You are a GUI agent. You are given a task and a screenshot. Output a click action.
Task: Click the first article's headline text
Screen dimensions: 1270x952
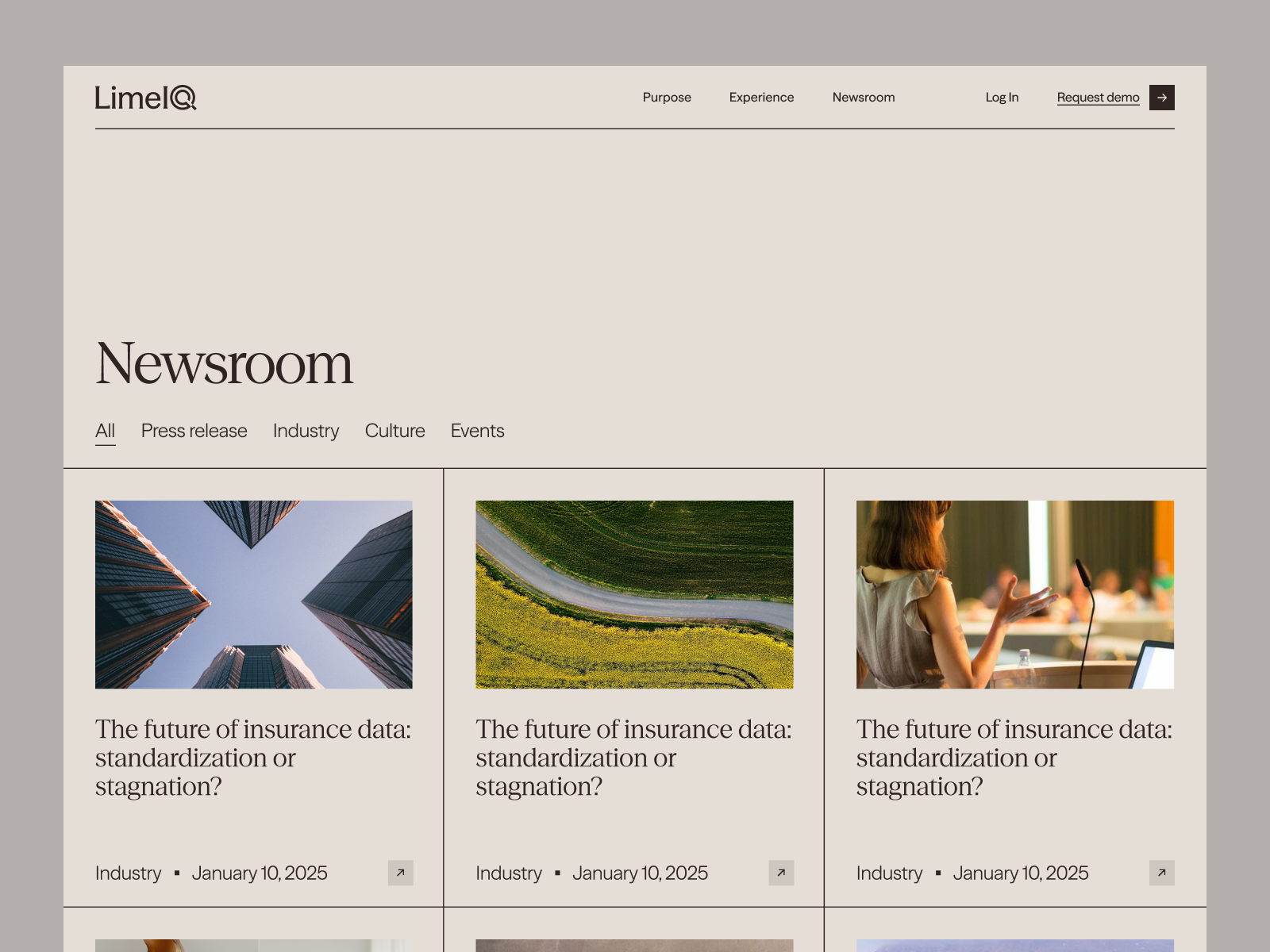pyautogui.click(x=253, y=758)
